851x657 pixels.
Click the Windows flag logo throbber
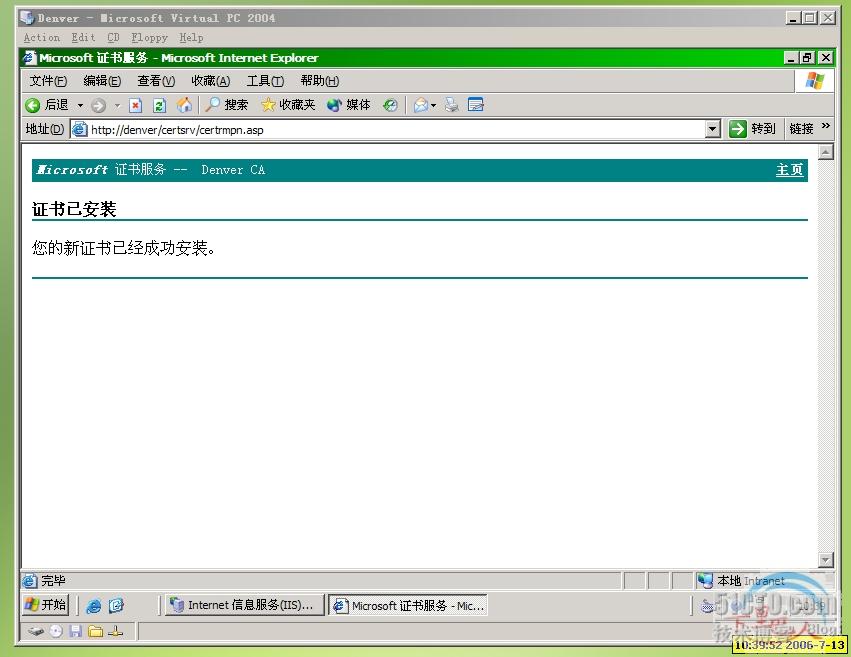point(815,81)
